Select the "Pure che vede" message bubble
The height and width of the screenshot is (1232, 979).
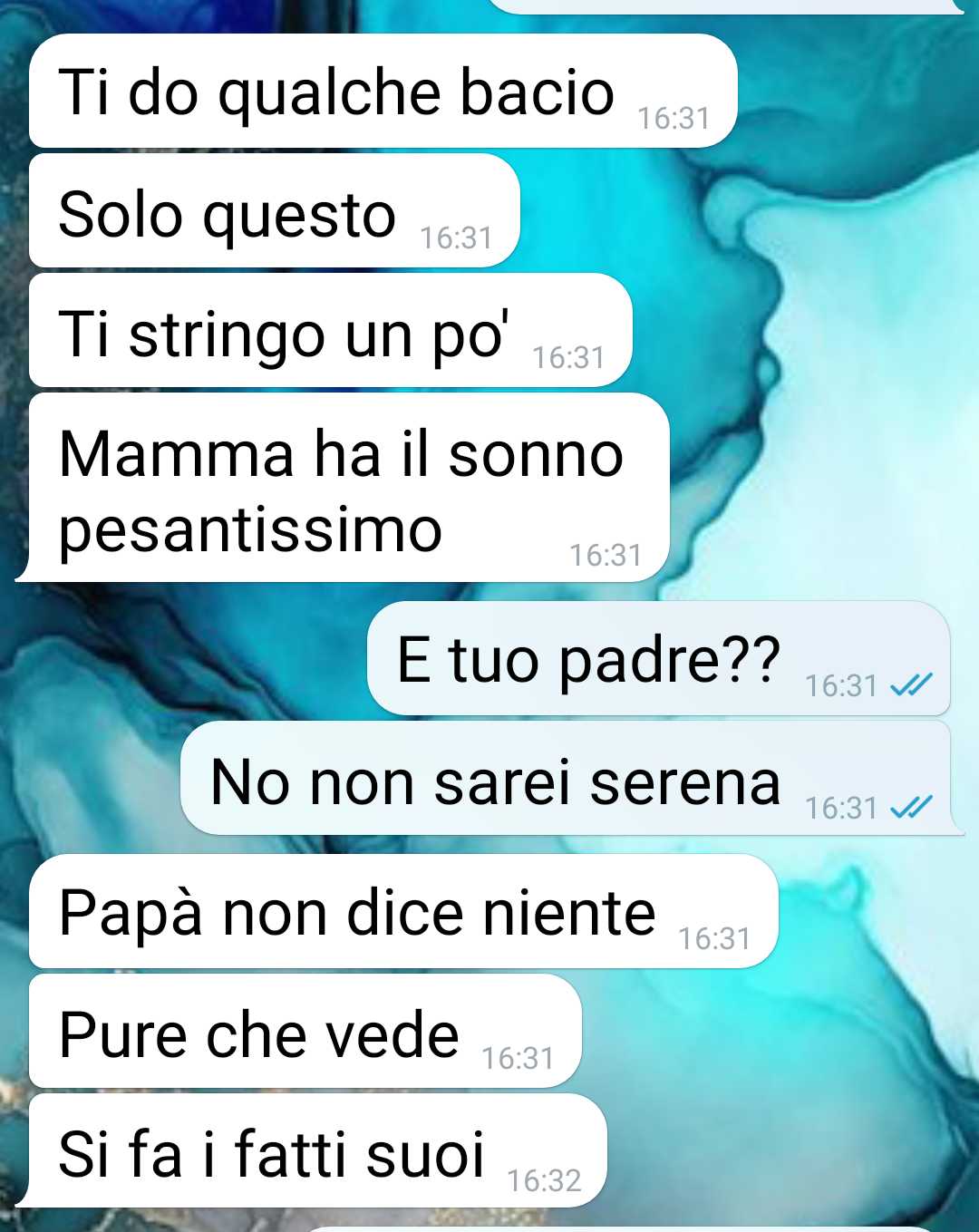click(x=305, y=1032)
